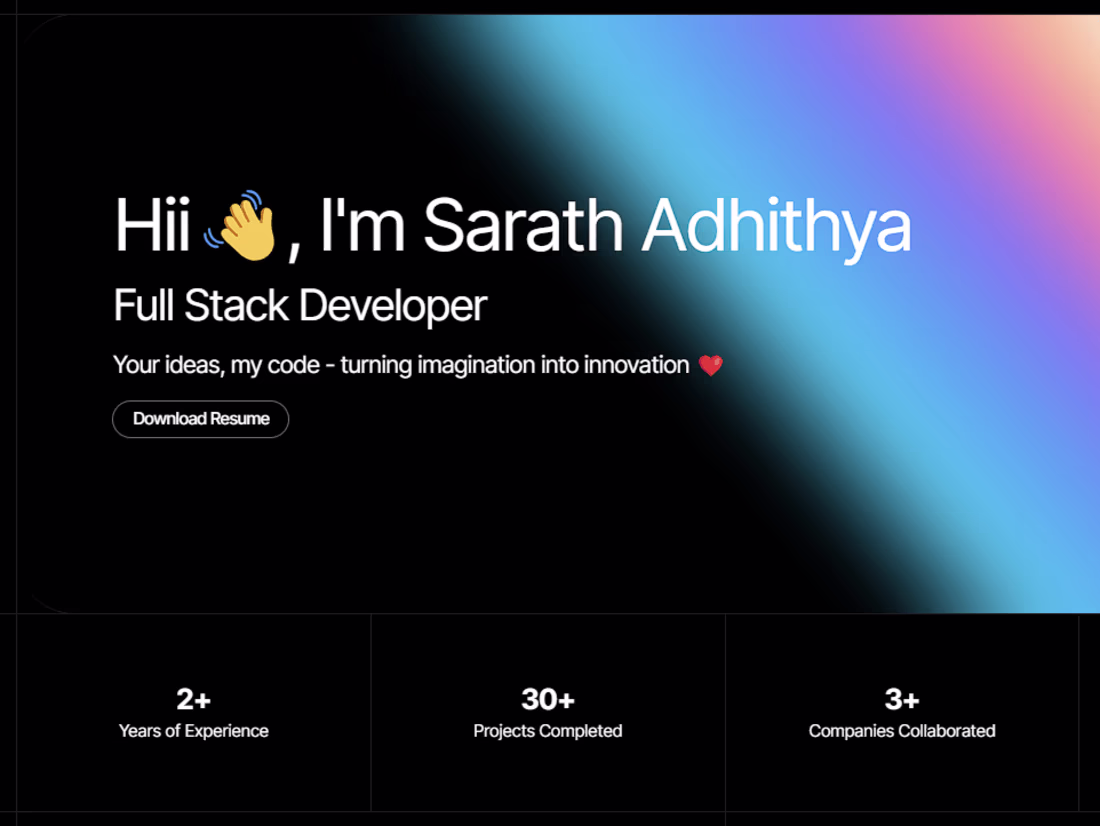1100x826 pixels.
Task: Click the tagline about turning imagination into innovation
Action: [400, 365]
